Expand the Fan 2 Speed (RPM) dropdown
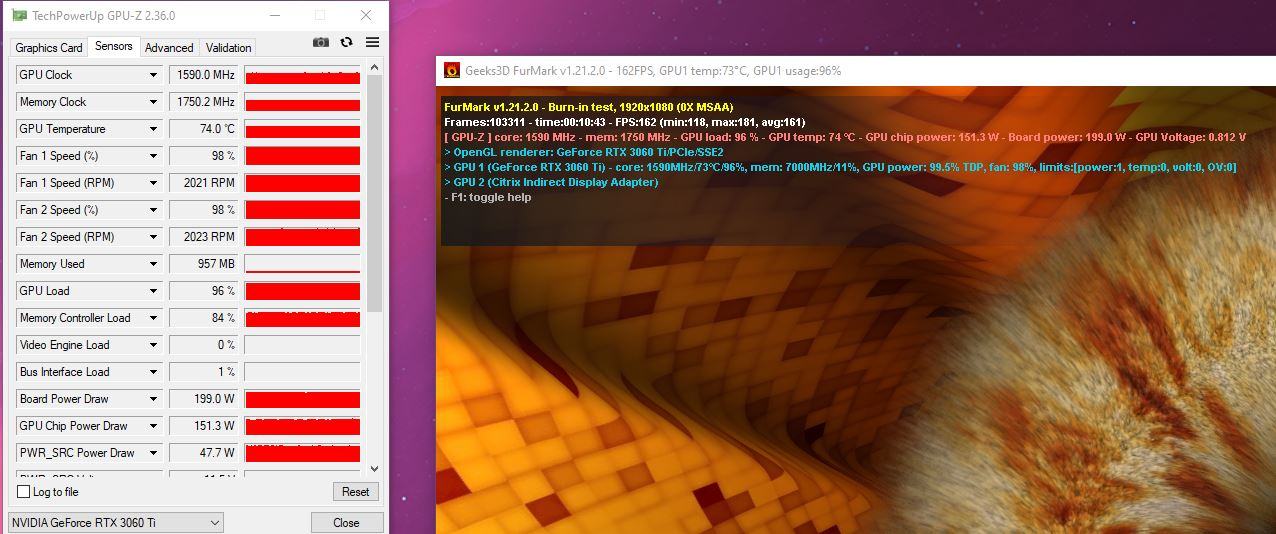The image size is (1276, 534). click(x=153, y=237)
